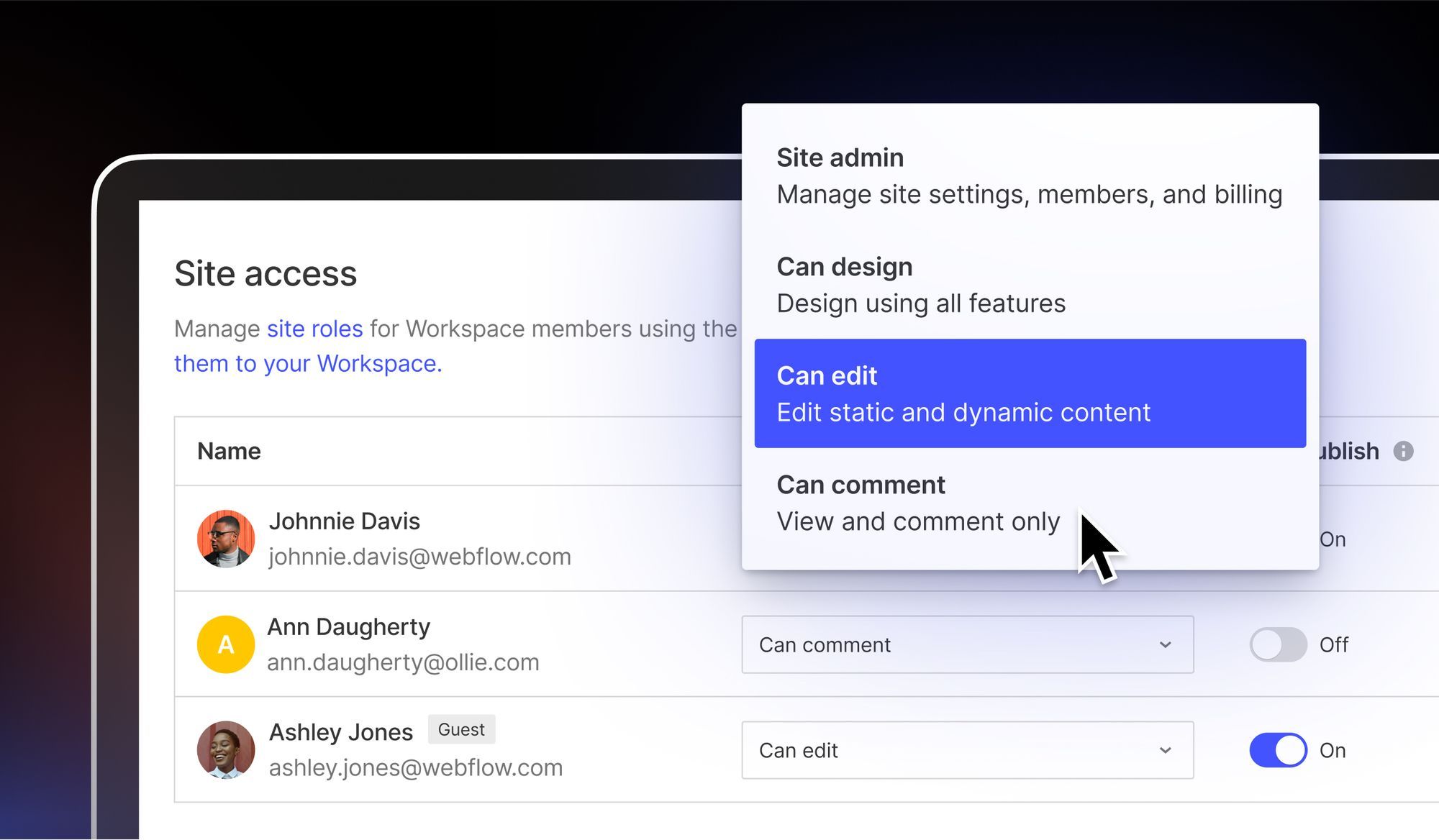Click the them to your Workspace link

[x=307, y=363]
